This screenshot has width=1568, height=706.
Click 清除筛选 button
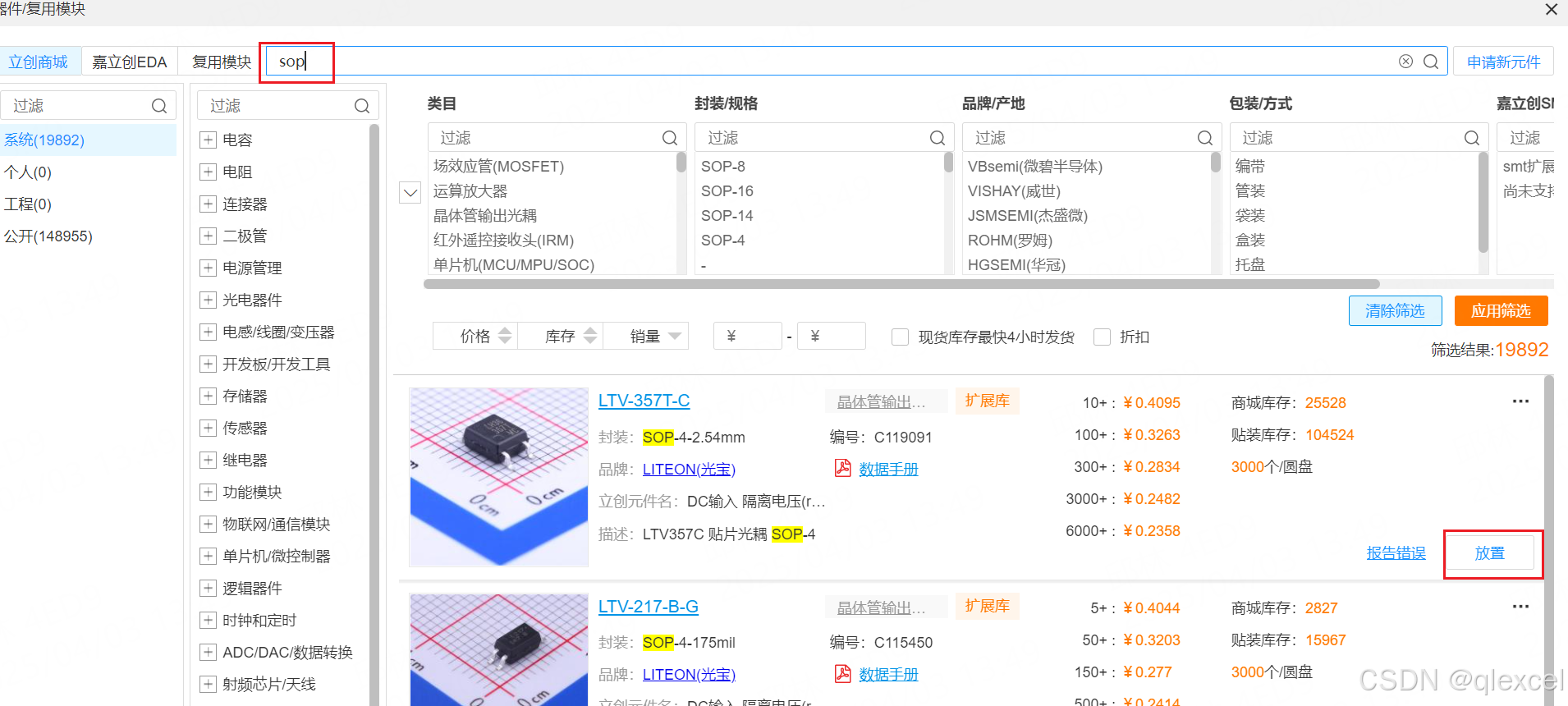pos(1395,310)
